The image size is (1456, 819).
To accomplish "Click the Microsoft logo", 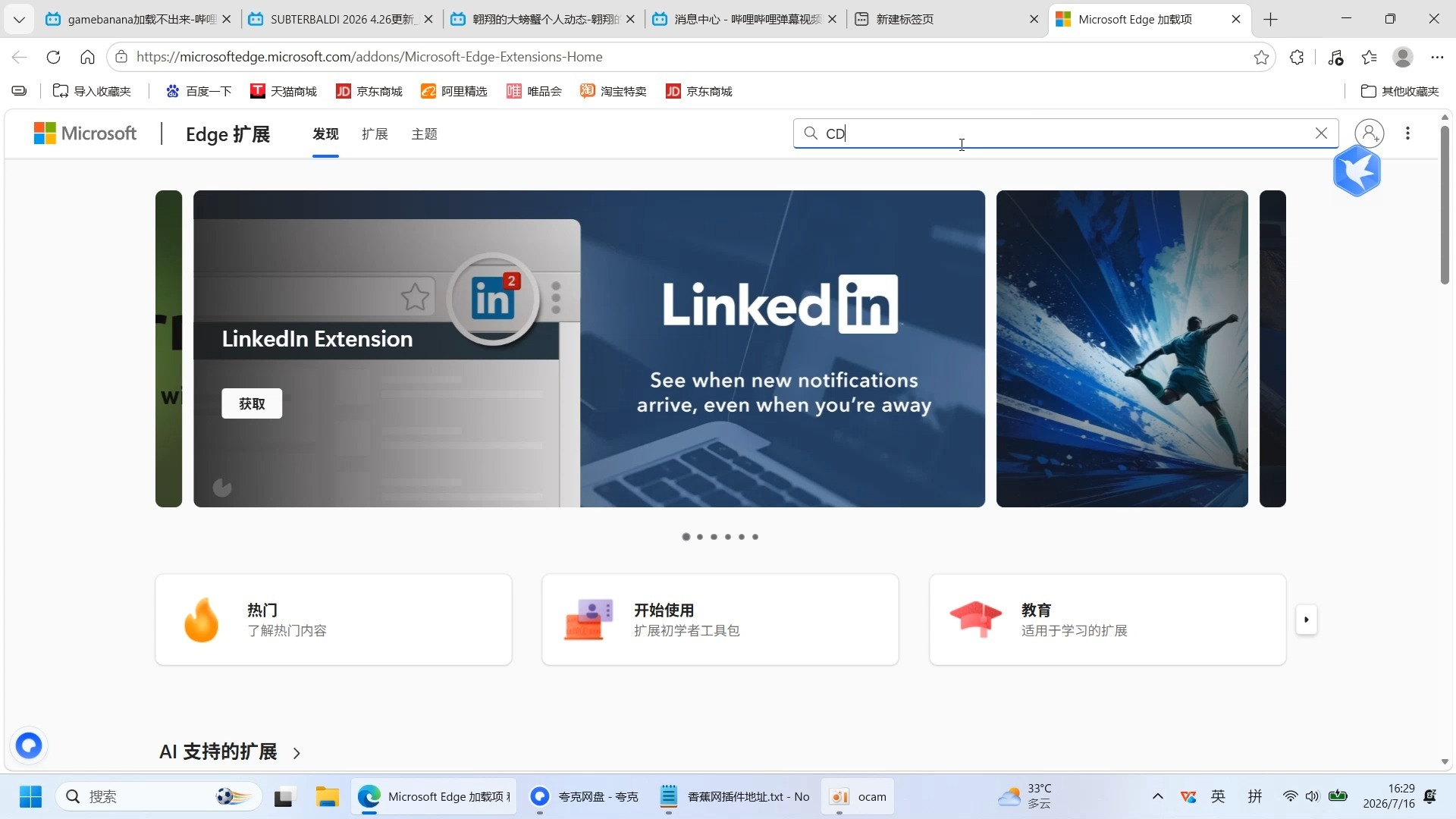I will (85, 133).
